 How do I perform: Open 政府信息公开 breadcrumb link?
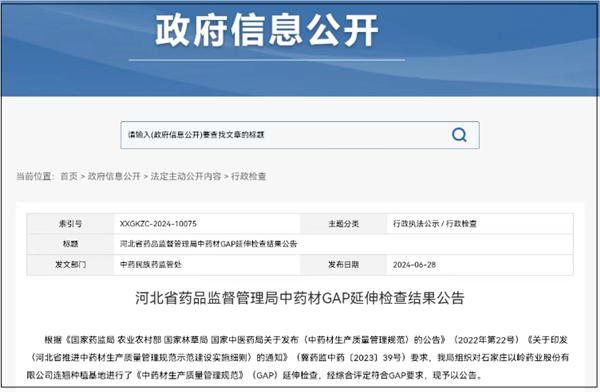[x=114, y=176]
